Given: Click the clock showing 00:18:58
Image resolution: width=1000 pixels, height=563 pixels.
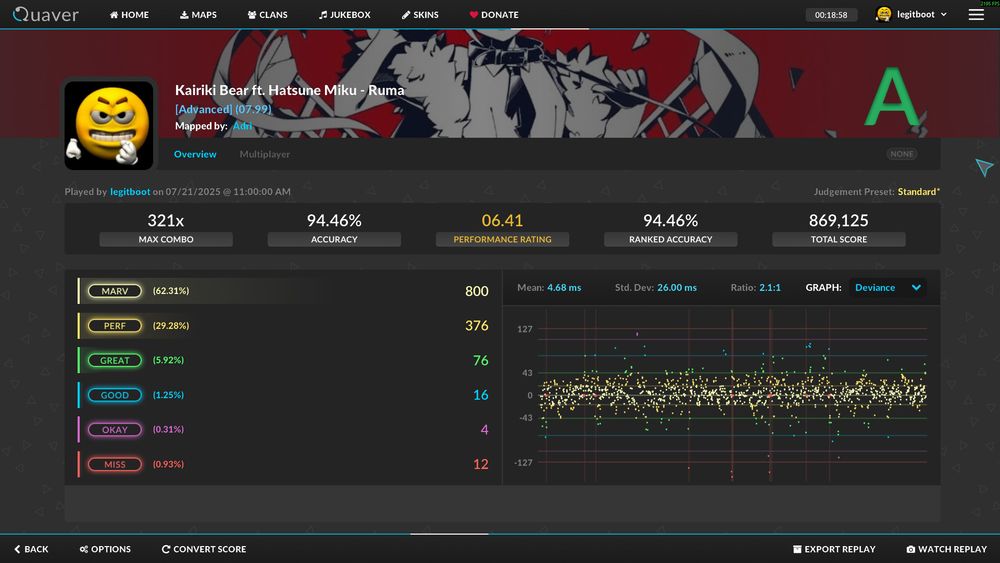Looking at the screenshot, I should [831, 15].
